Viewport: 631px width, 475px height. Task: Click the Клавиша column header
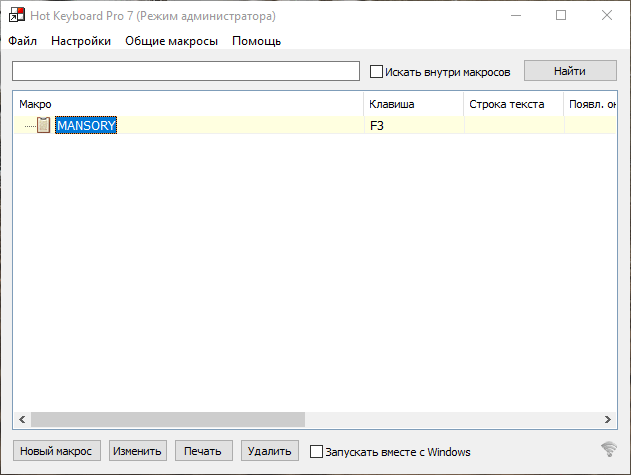pyautogui.click(x=414, y=104)
